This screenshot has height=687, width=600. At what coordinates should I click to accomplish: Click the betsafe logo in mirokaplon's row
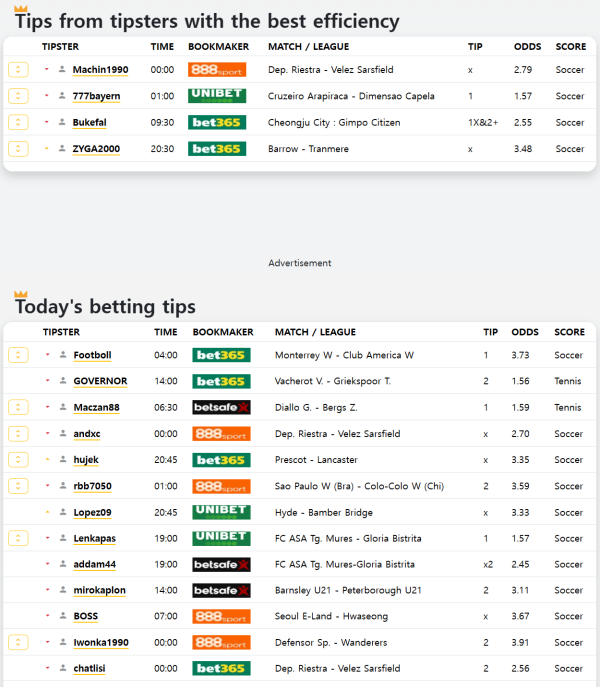coord(221,590)
